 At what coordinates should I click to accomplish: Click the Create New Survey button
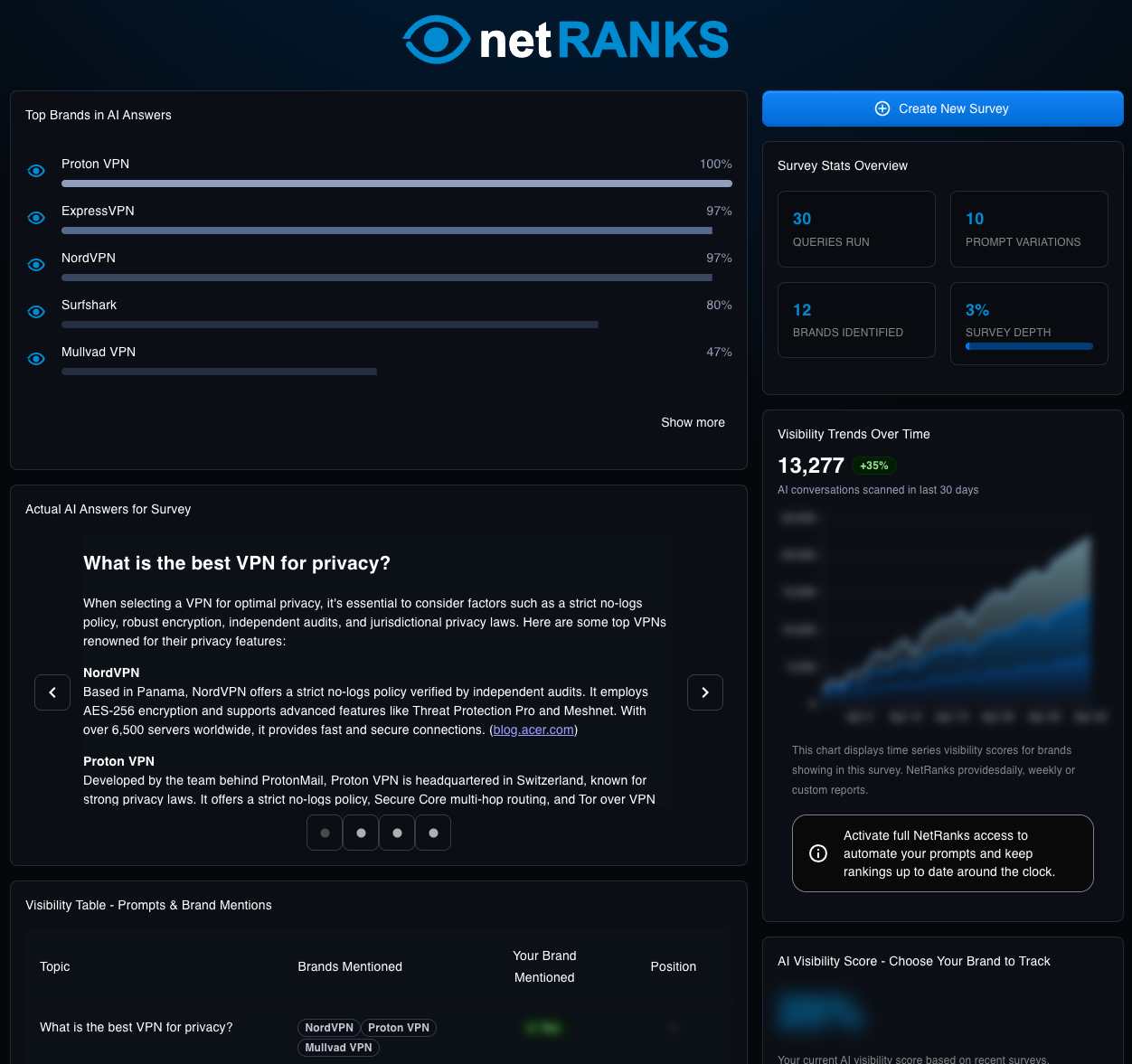(942, 108)
